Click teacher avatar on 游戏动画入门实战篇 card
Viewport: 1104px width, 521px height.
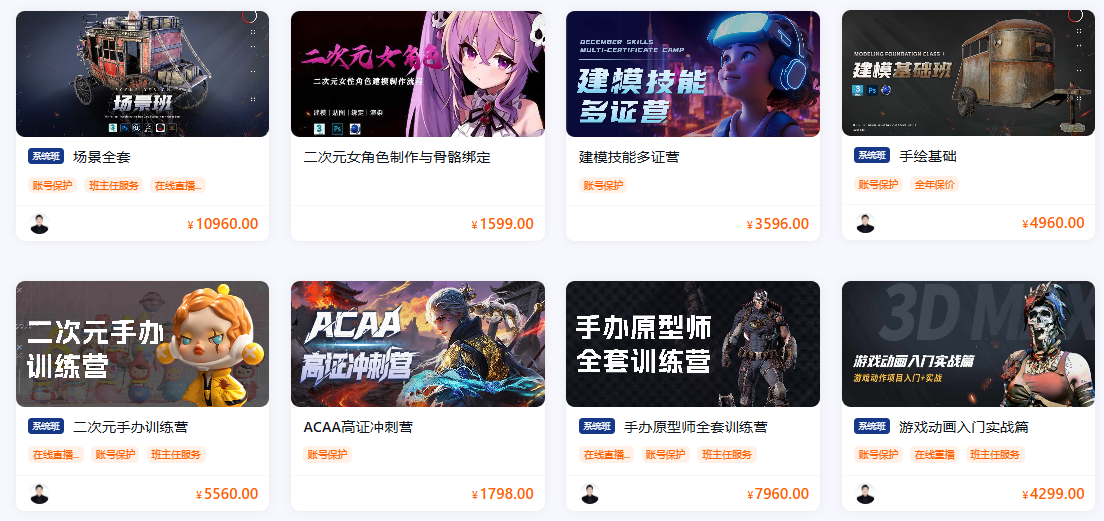tap(865, 494)
